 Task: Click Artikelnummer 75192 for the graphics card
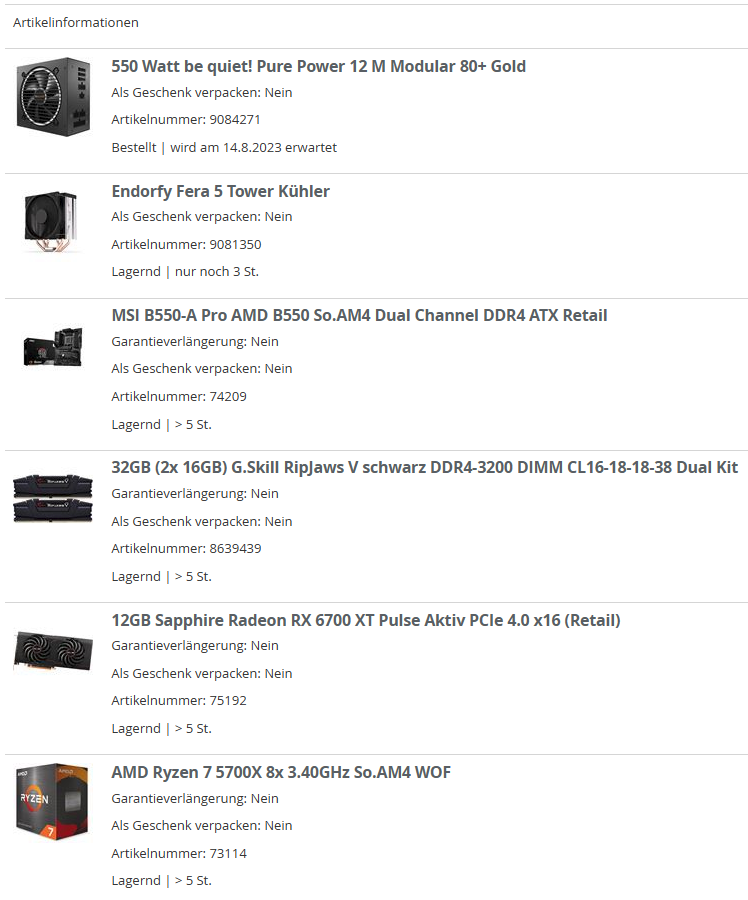coord(179,701)
